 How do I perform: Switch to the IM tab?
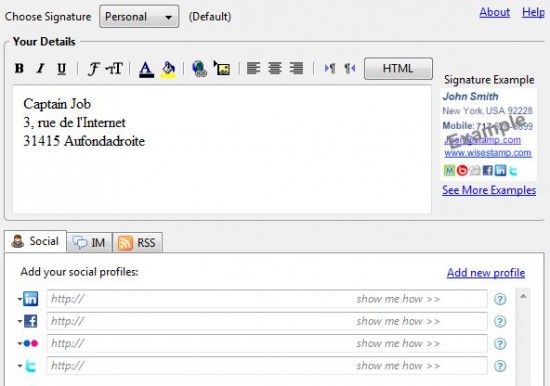click(89, 242)
